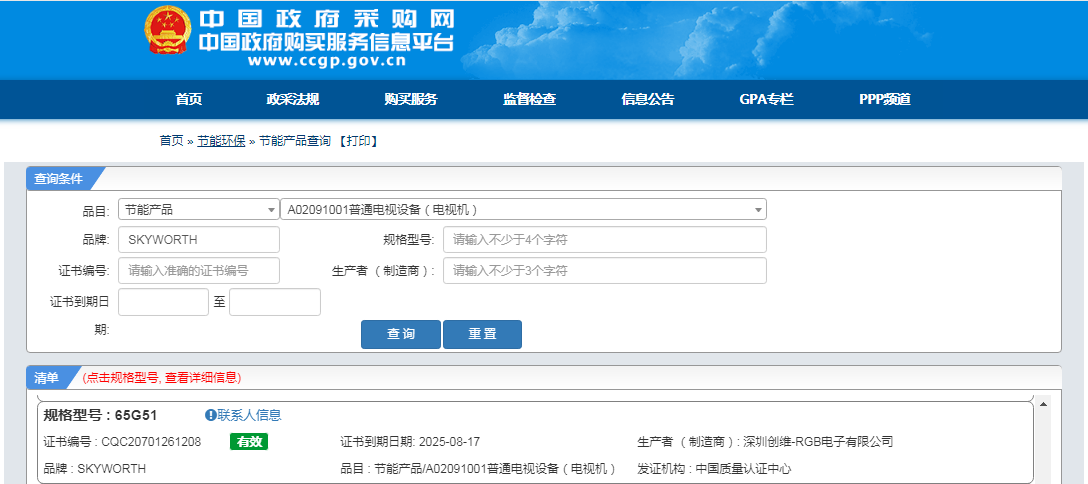Open the GPA专栏 navigation item
Viewport: 1088px width, 484px height.
pyautogui.click(x=766, y=99)
